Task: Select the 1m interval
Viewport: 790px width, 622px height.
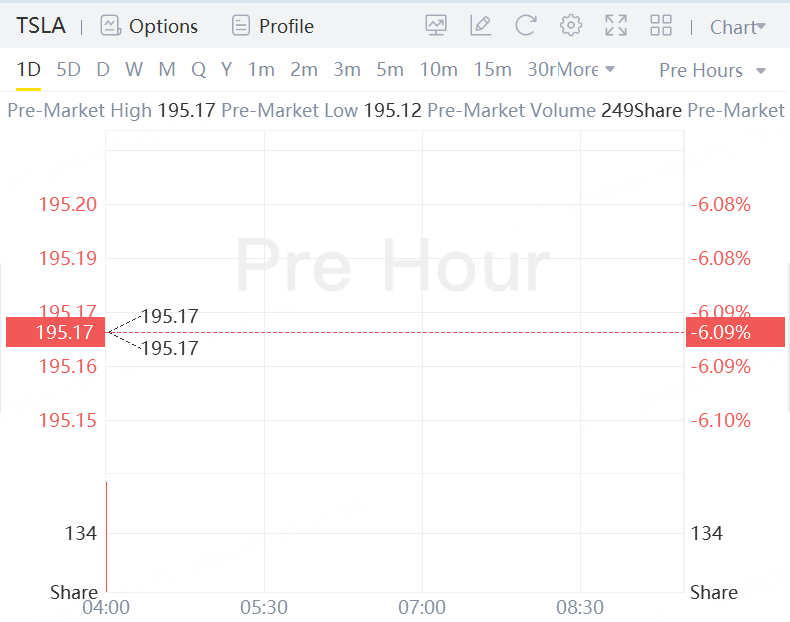Action: point(261,70)
